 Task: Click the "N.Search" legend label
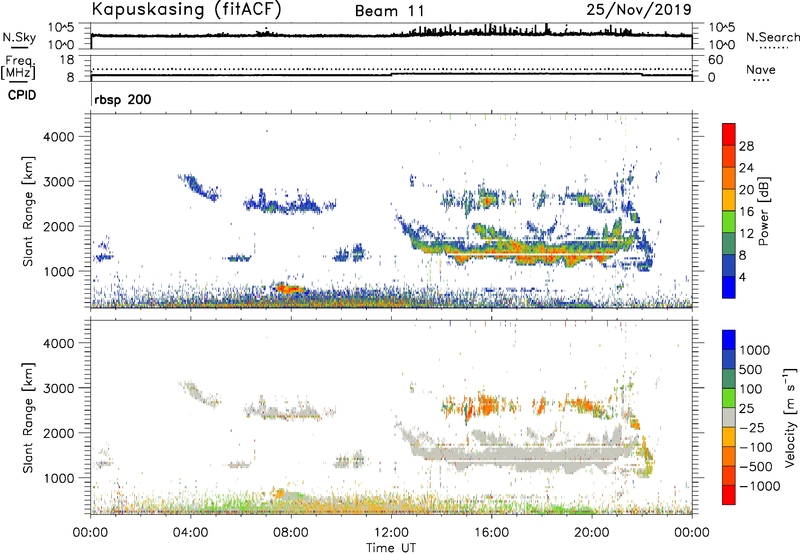click(x=772, y=37)
